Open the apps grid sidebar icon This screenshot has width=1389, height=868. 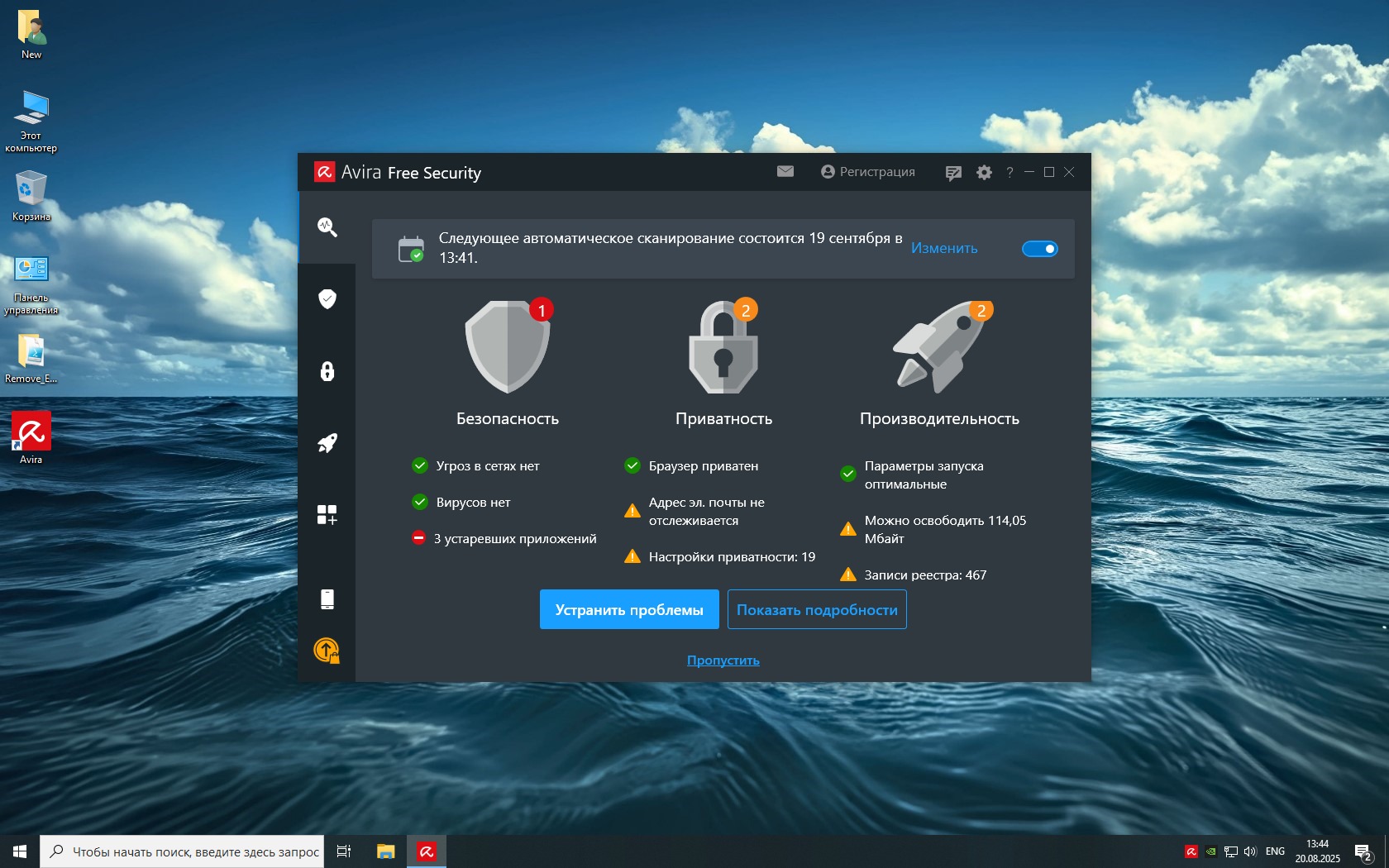coord(327,515)
